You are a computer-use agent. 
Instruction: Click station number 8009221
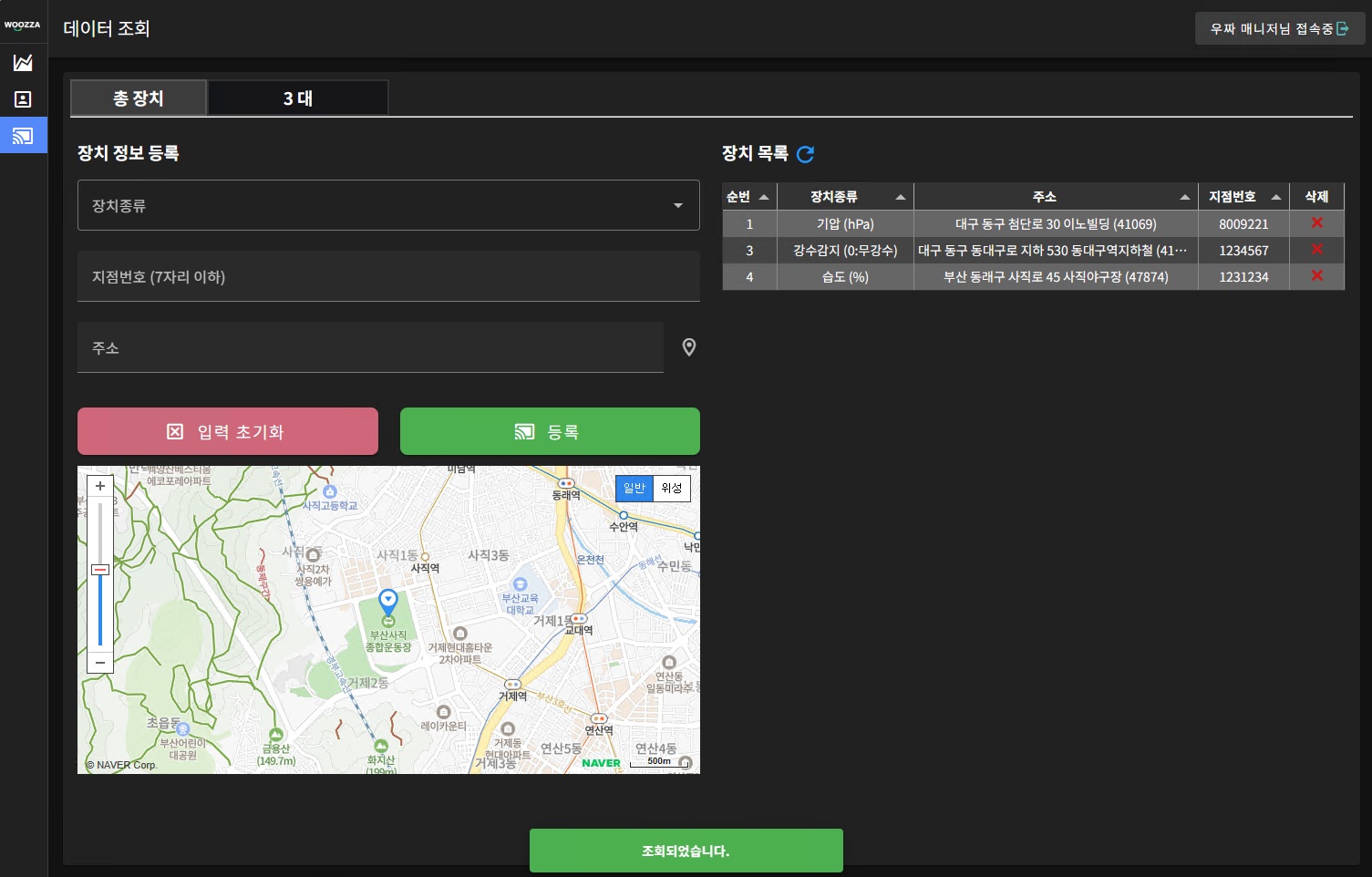pyautogui.click(x=1243, y=224)
